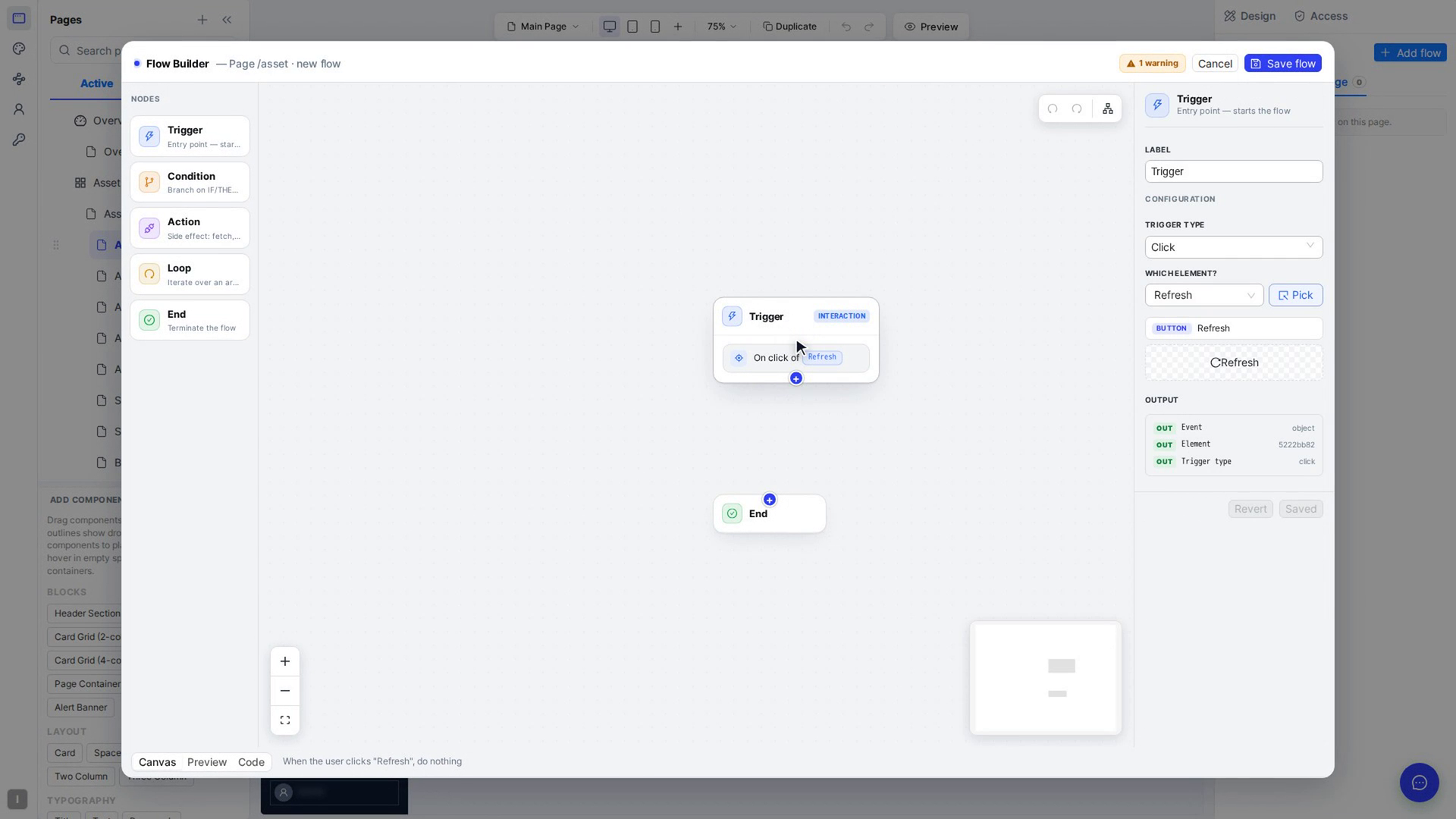Select the Condition node in palette
Image resolution: width=1456 pixels, height=819 pixels.
pos(190,182)
